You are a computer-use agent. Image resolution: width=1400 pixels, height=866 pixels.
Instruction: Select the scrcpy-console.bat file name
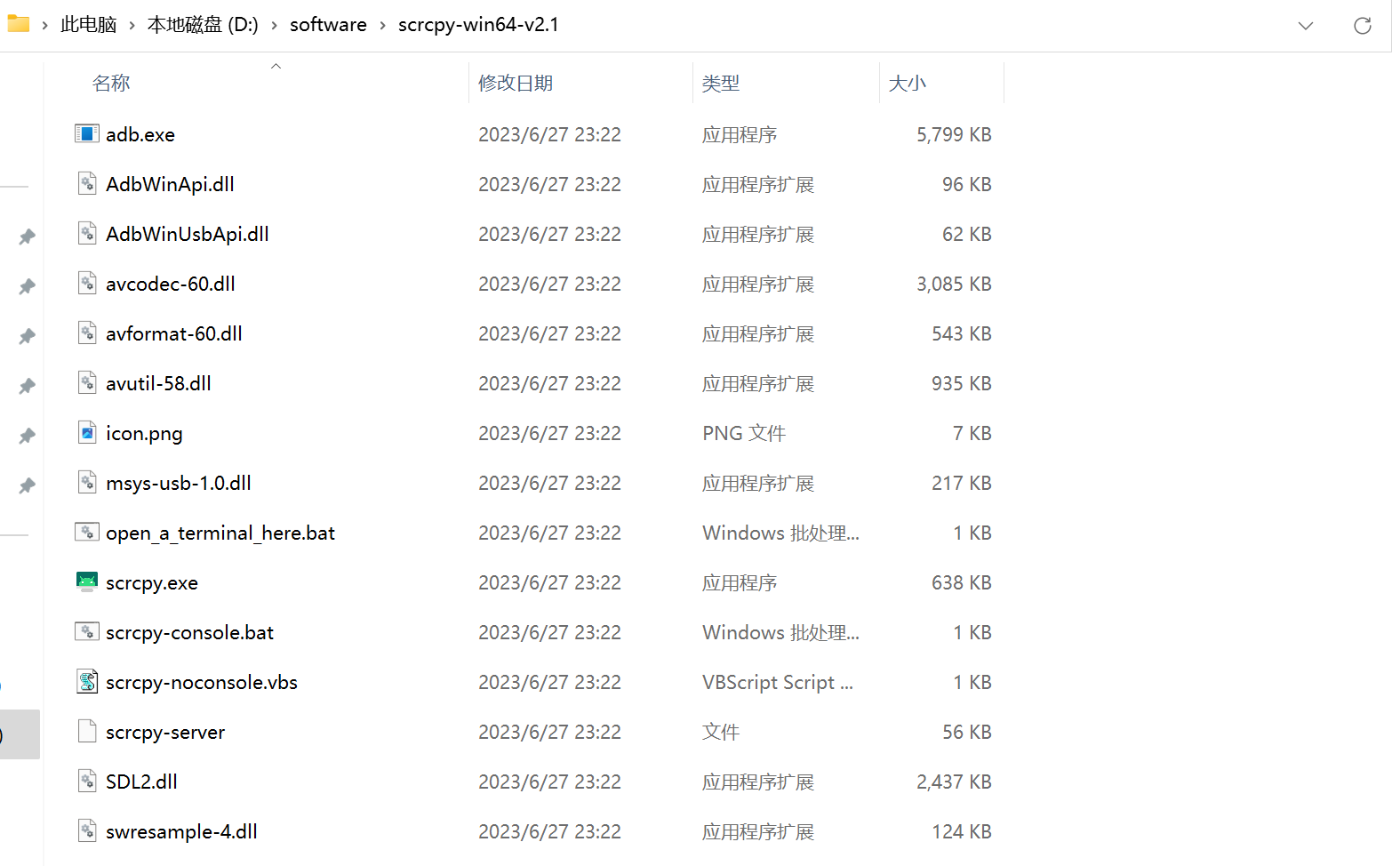point(189,632)
